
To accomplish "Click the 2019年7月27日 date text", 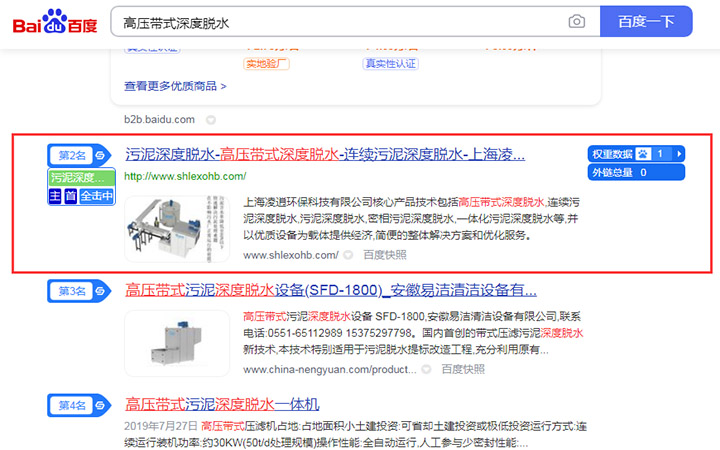I will [x=161, y=426].
